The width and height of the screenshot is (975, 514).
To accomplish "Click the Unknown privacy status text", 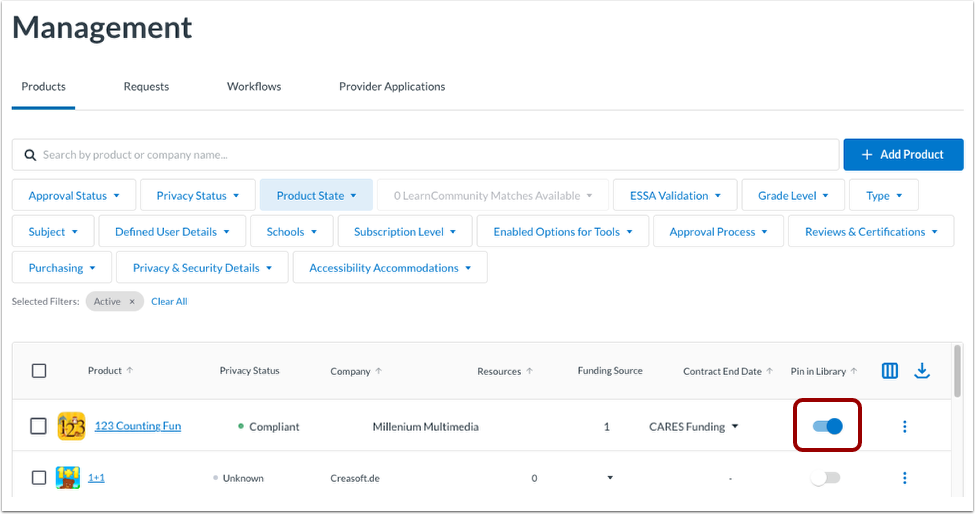I will 243,478.
